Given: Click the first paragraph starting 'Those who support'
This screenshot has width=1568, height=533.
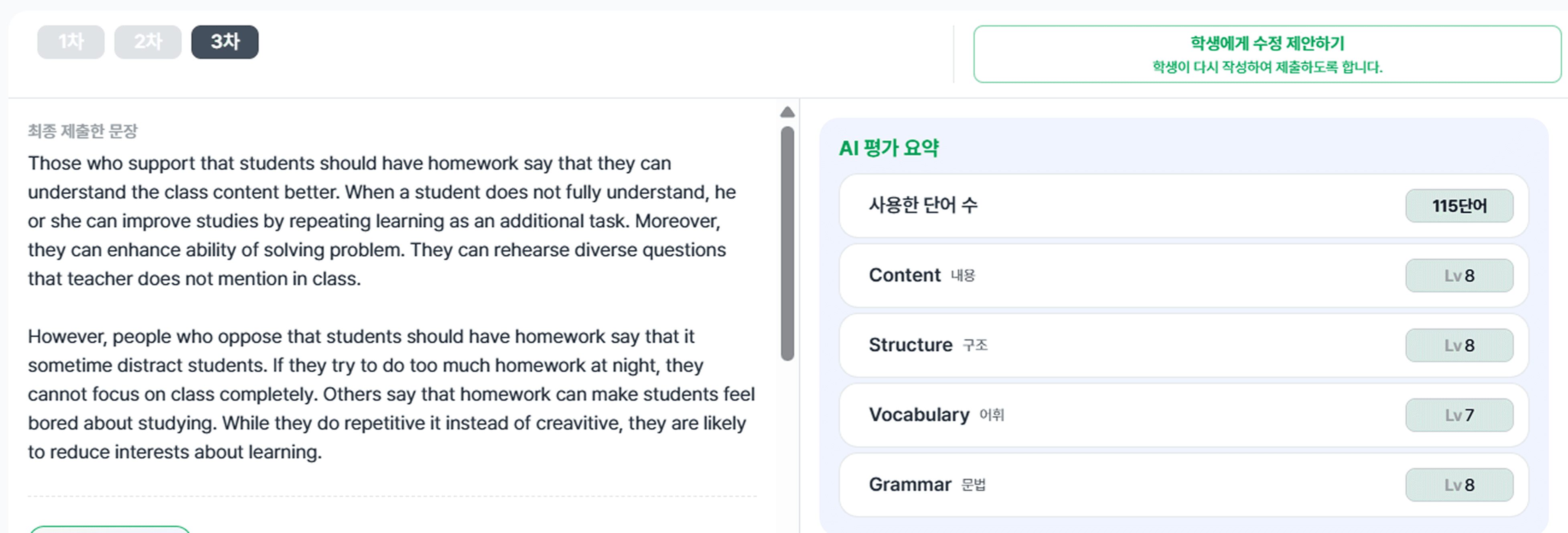Looking at the screenshot, I should point(377,221).
